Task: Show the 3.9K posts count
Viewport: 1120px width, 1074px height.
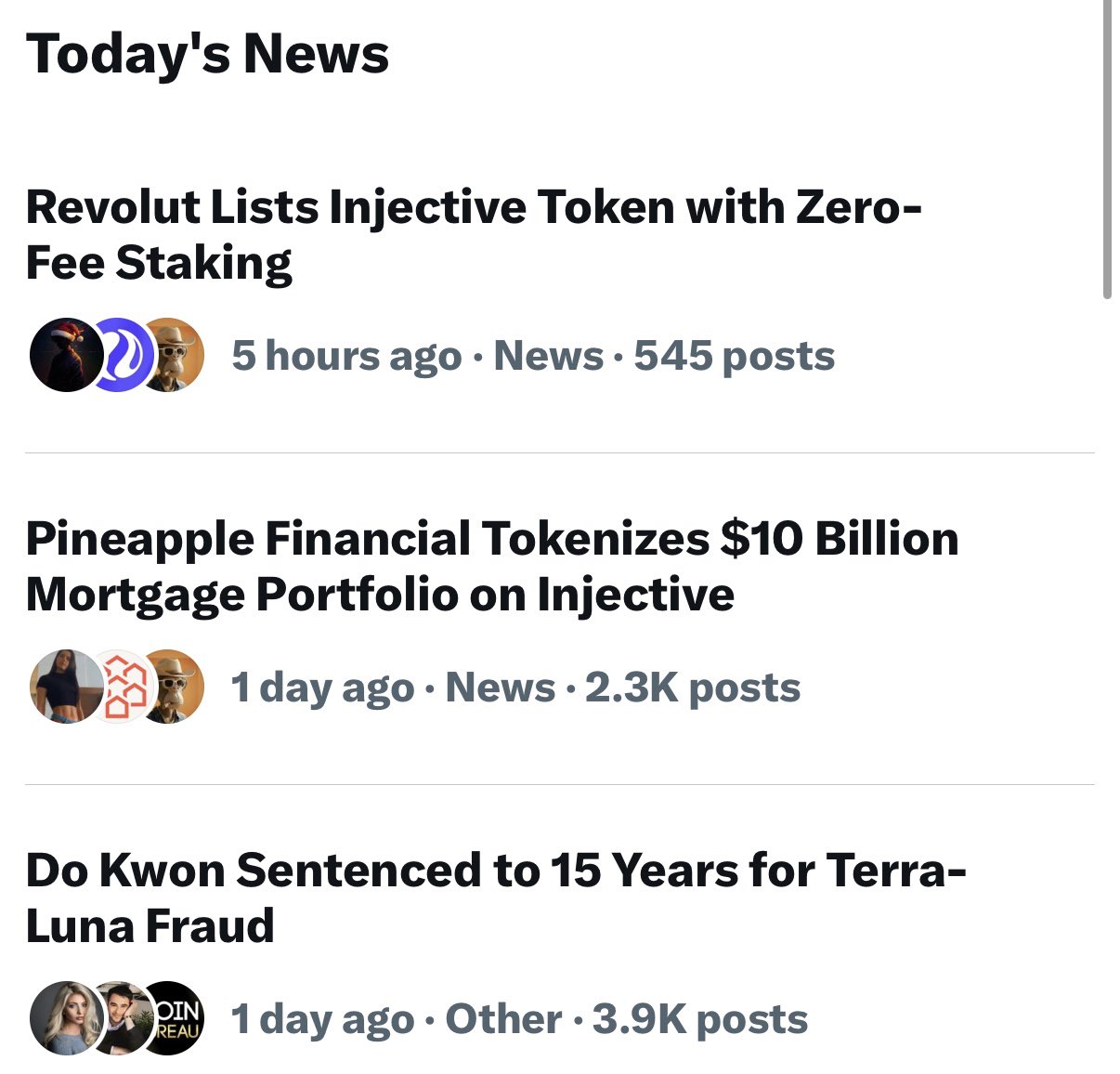Action: tap(700, 1019)
